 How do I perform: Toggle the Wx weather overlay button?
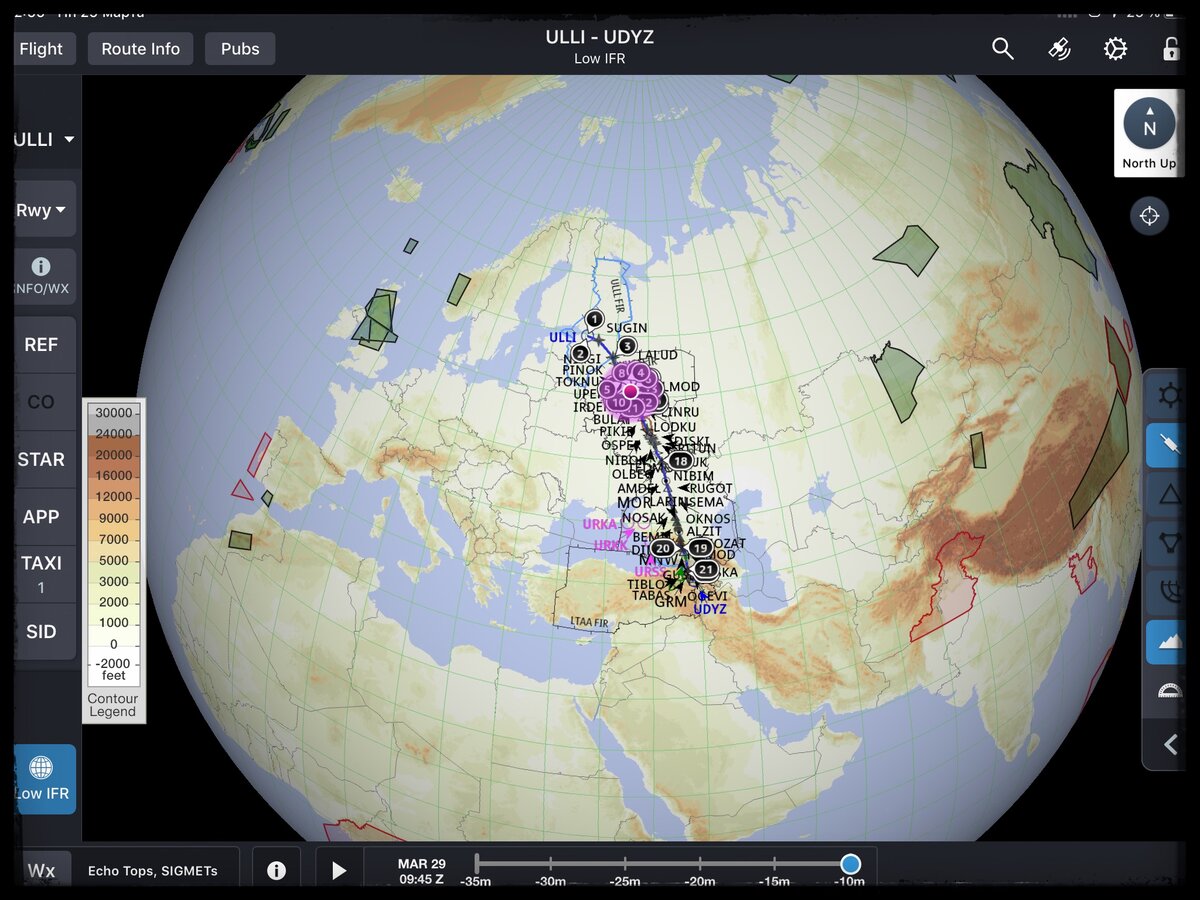tap(41, 870)
